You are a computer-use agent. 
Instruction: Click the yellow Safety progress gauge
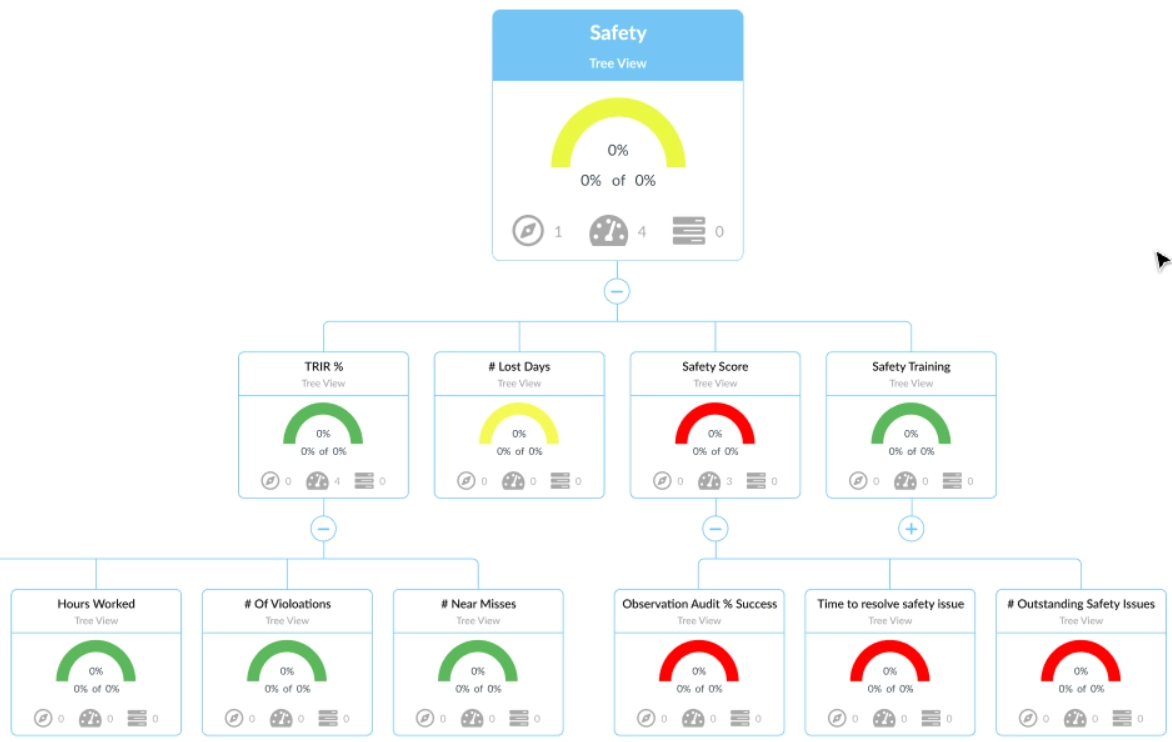click(618, 130)
